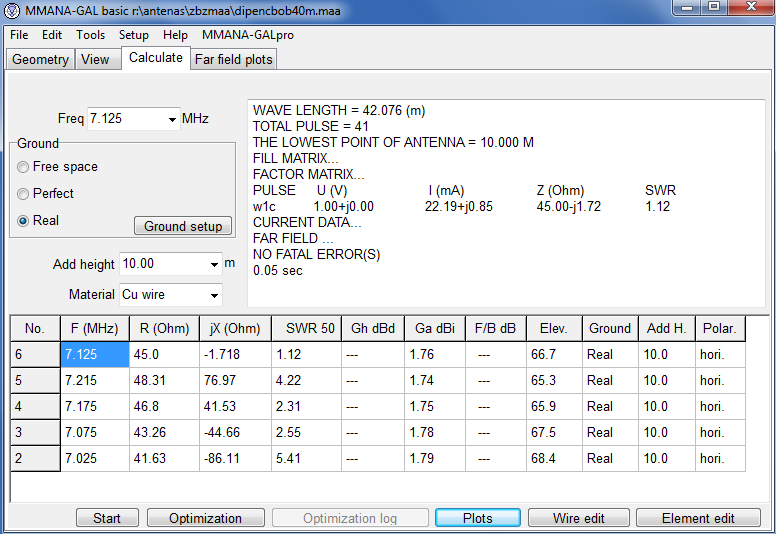
Task: Click the F/B dB column header
Action: pos(495,329)
